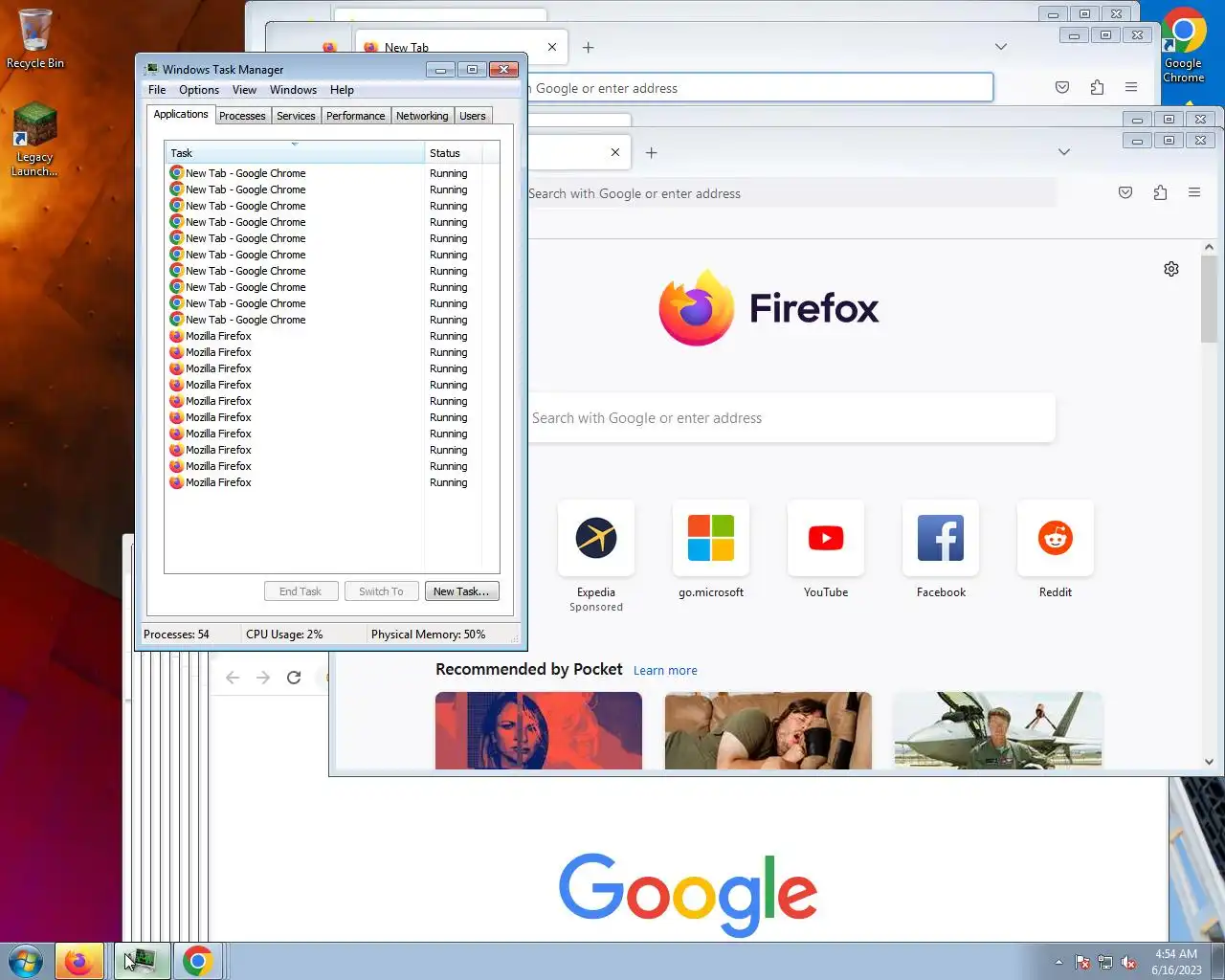Screen dimensions: 1225x980
Task: Open the taskbar clock showing 4:54 AM
Action: (1176, 961)
